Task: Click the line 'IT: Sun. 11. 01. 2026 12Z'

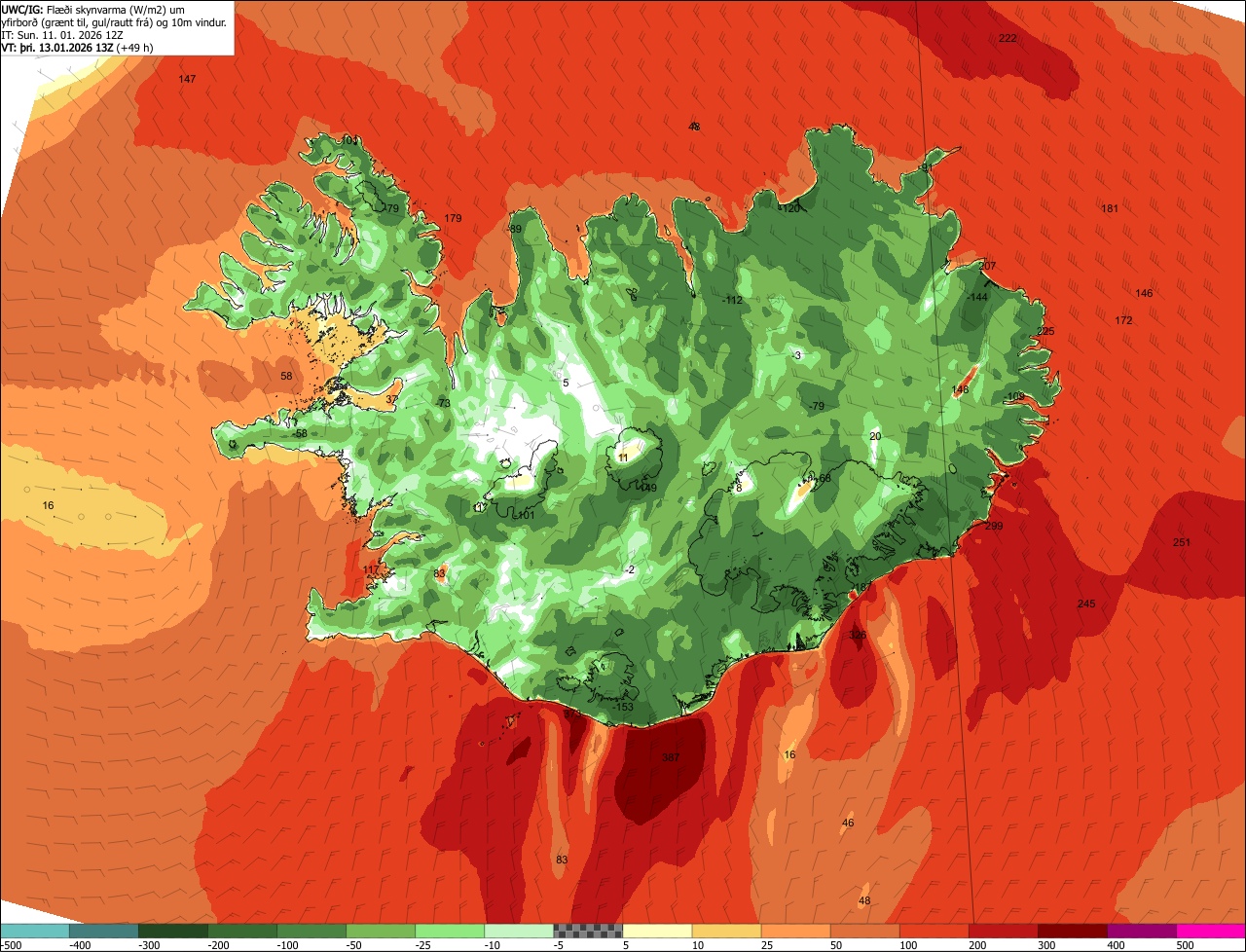Action: 62,34
